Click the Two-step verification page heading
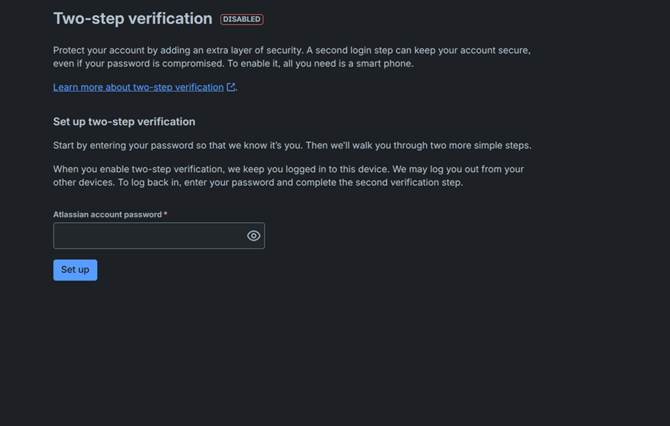 click(x=132, y=19)
